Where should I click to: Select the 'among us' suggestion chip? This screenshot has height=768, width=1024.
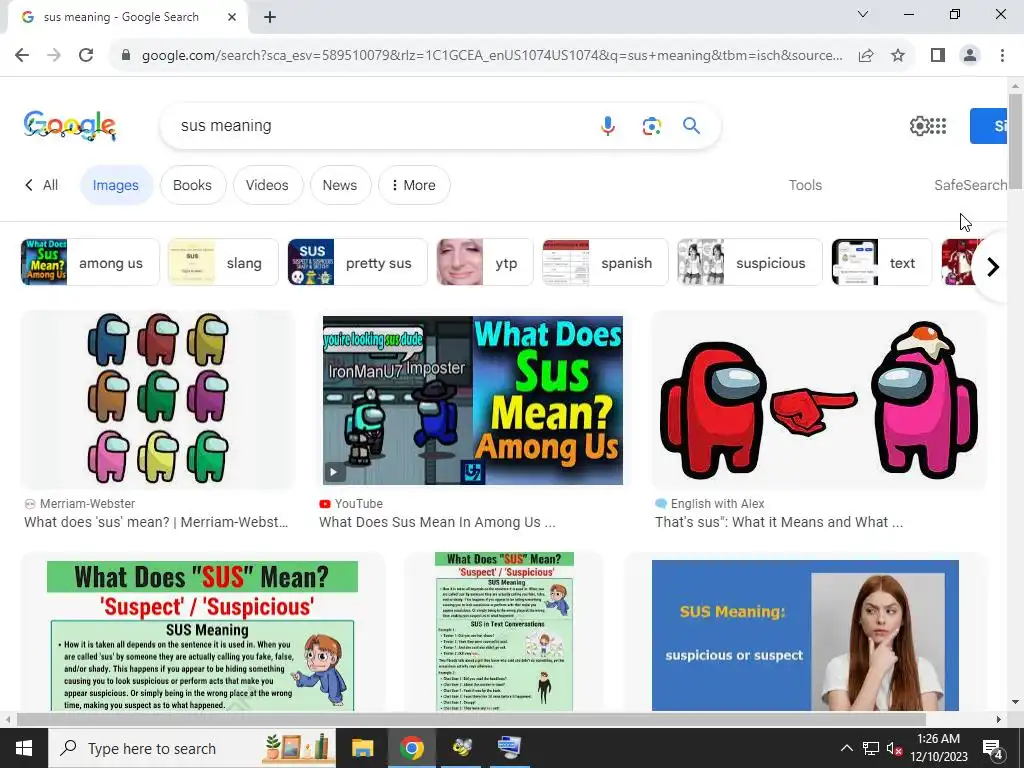90,263
